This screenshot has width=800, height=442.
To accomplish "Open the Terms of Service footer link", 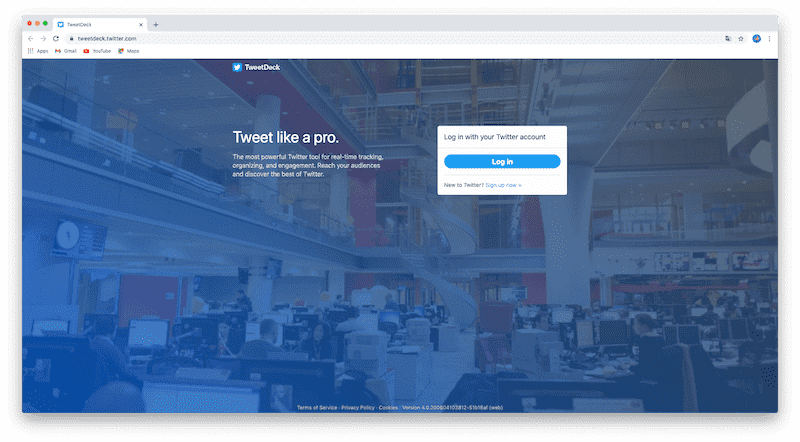I will click(316, 408).
